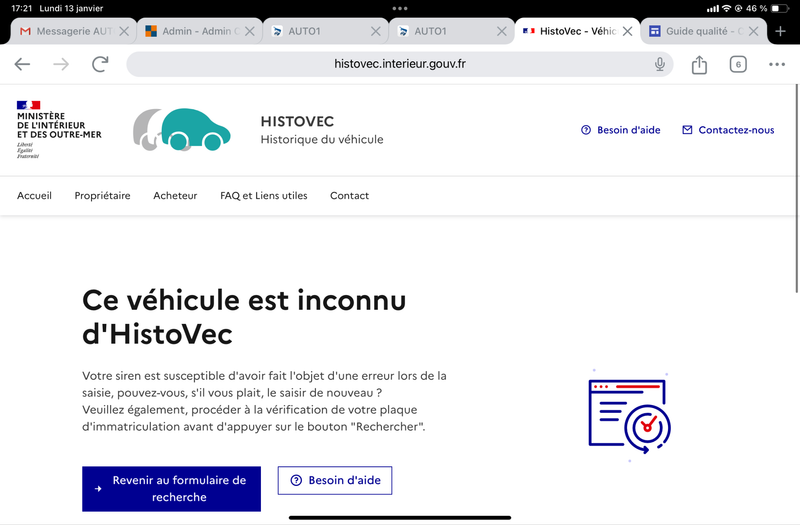
Task: Close the HistoVec tab
Action: (628, 31)
